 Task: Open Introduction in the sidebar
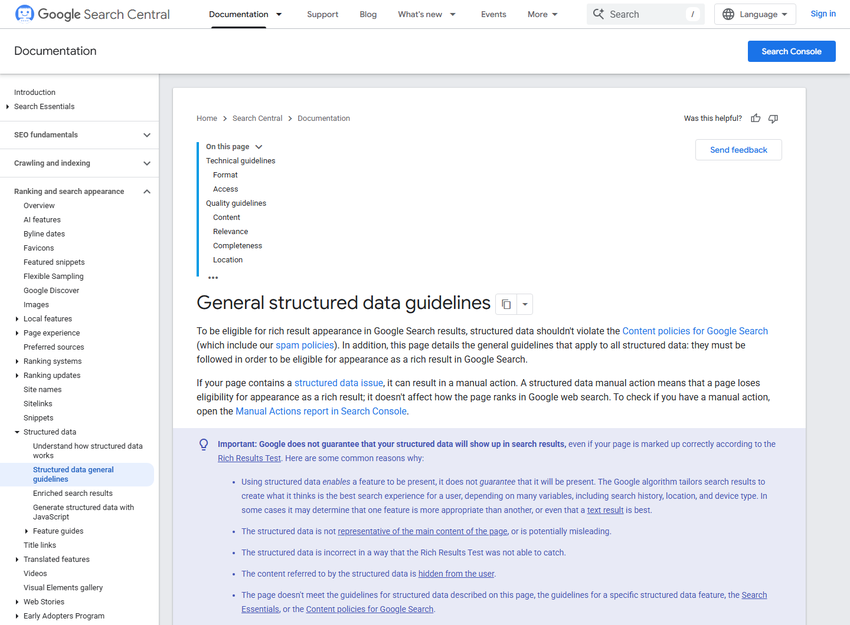(35, 92)
